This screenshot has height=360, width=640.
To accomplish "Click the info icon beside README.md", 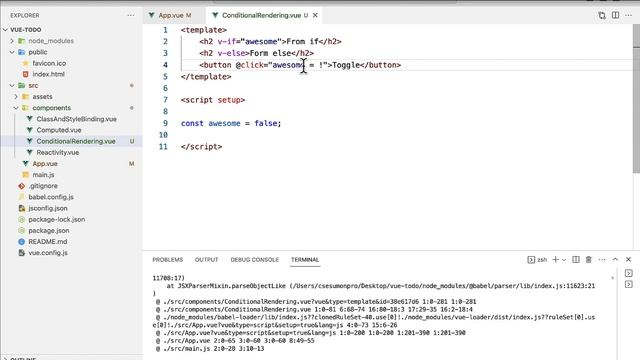I will click(x=22, y=242).
